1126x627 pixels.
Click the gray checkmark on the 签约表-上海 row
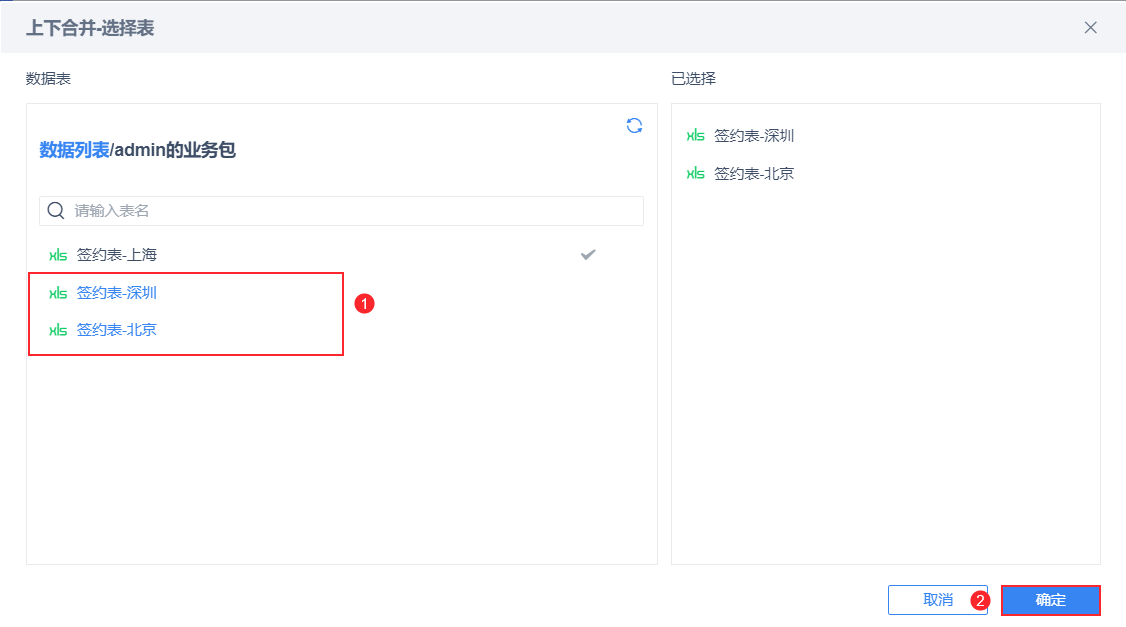(x=588, y=255)
